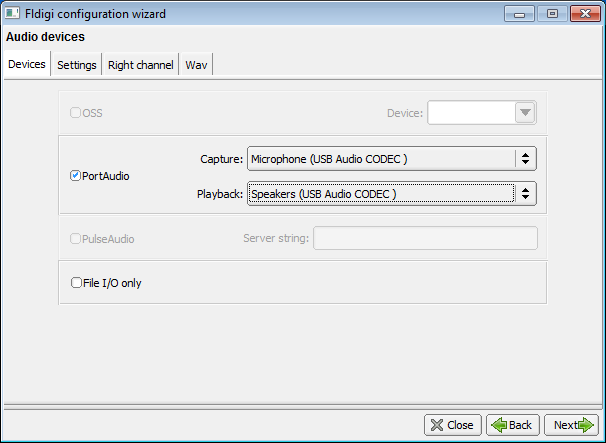The width and height of the screenshot is (606, 443).
Task: Enable the PulseAudio checkbox
Action: pyautogui.click(x=75, y=238)
